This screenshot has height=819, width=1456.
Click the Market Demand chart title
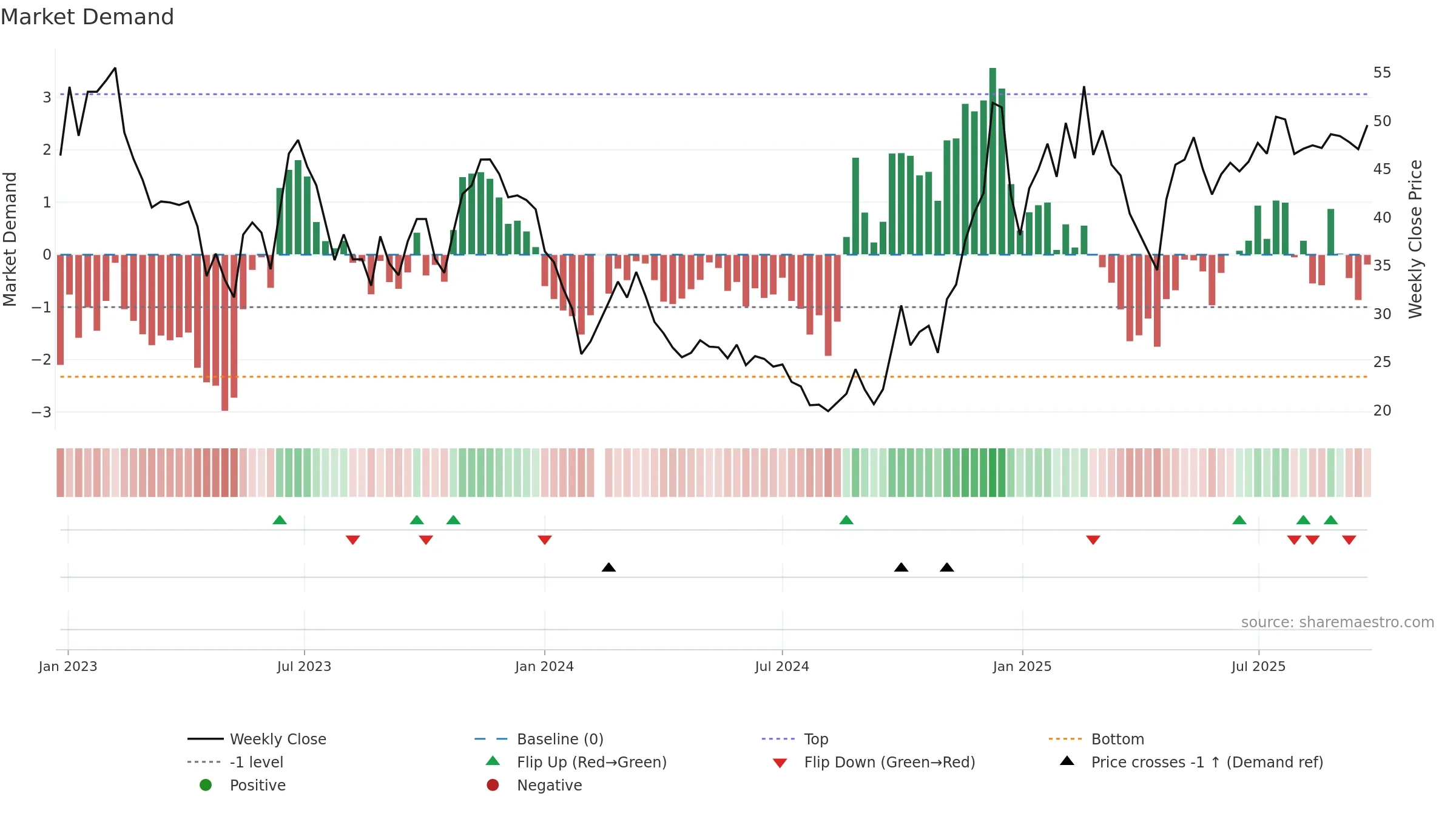point(87,16)
